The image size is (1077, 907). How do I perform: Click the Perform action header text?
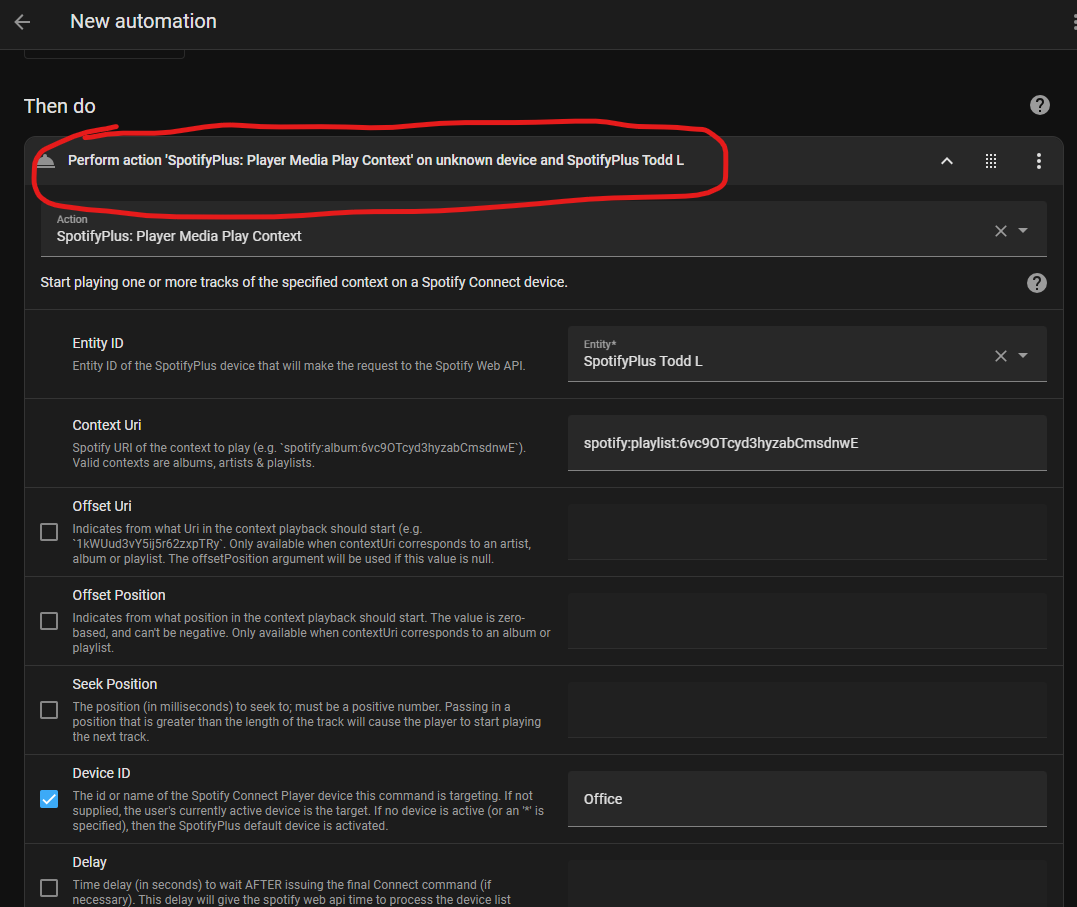click(376, 160)
